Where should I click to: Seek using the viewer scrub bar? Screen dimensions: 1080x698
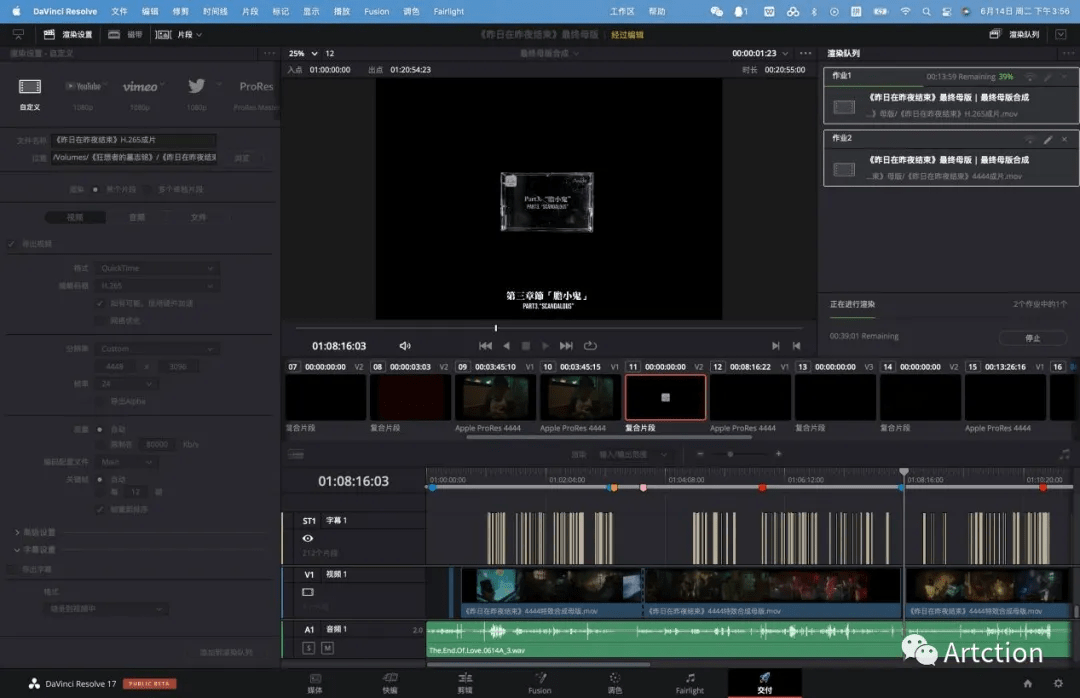[x=549, y=328]
